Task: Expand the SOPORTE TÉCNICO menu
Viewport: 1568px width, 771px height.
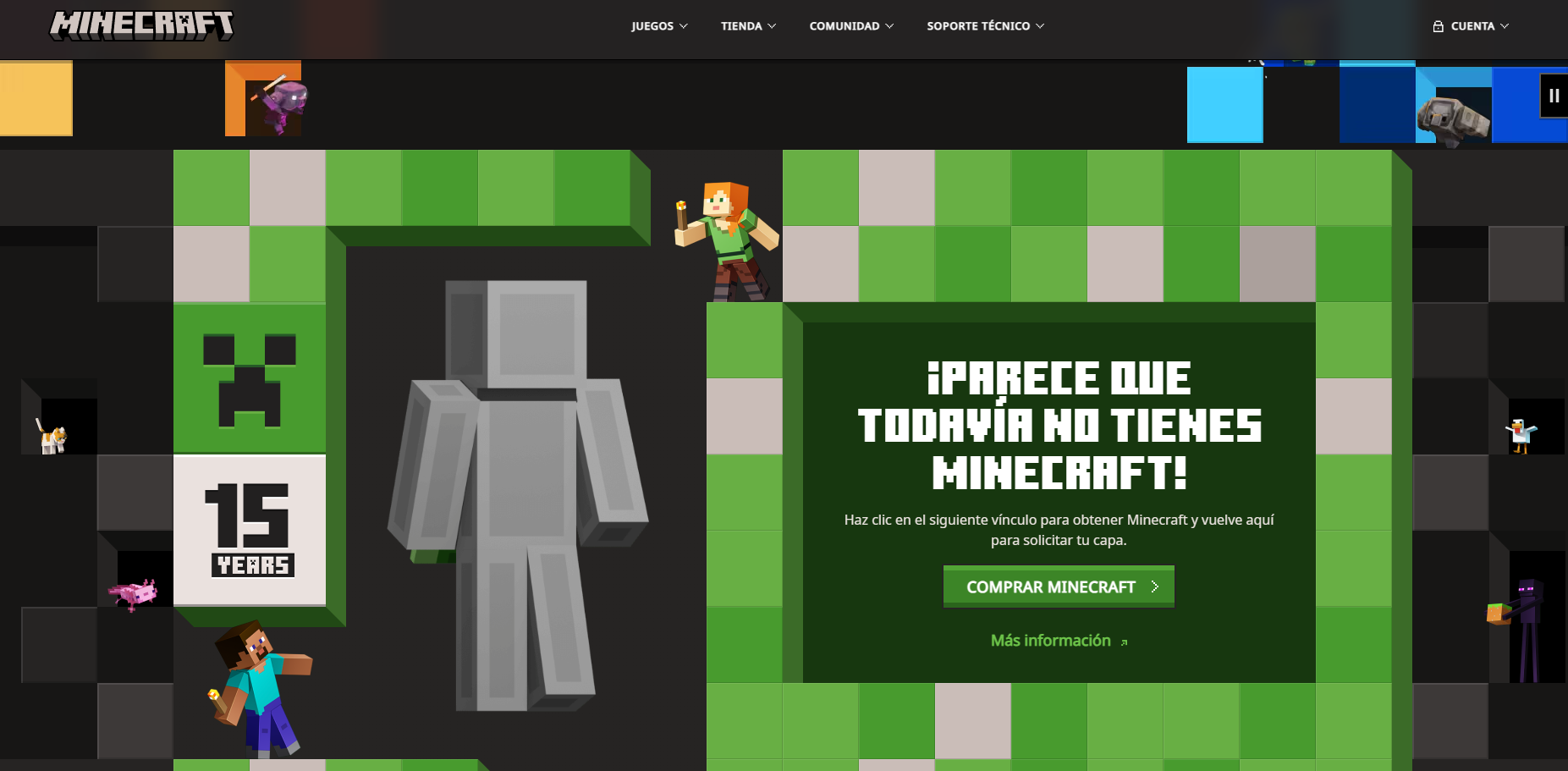Action: point(985,26)
